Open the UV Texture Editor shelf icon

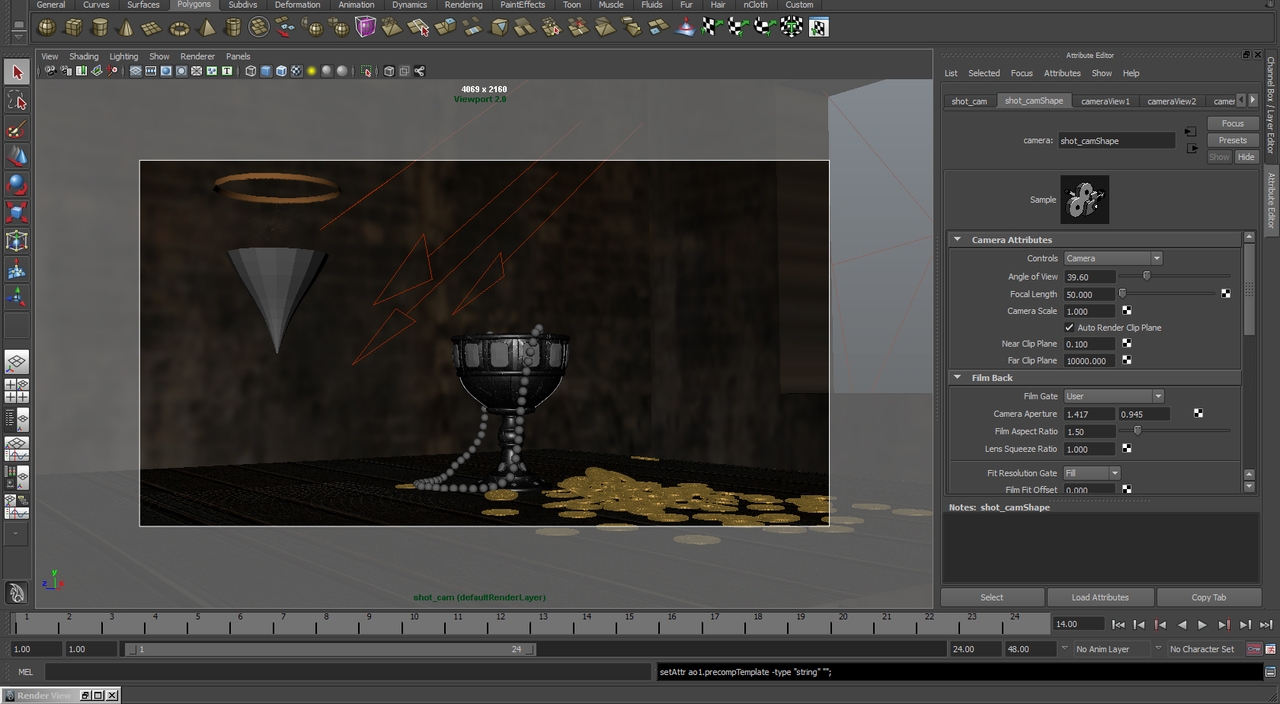(818, 27)
